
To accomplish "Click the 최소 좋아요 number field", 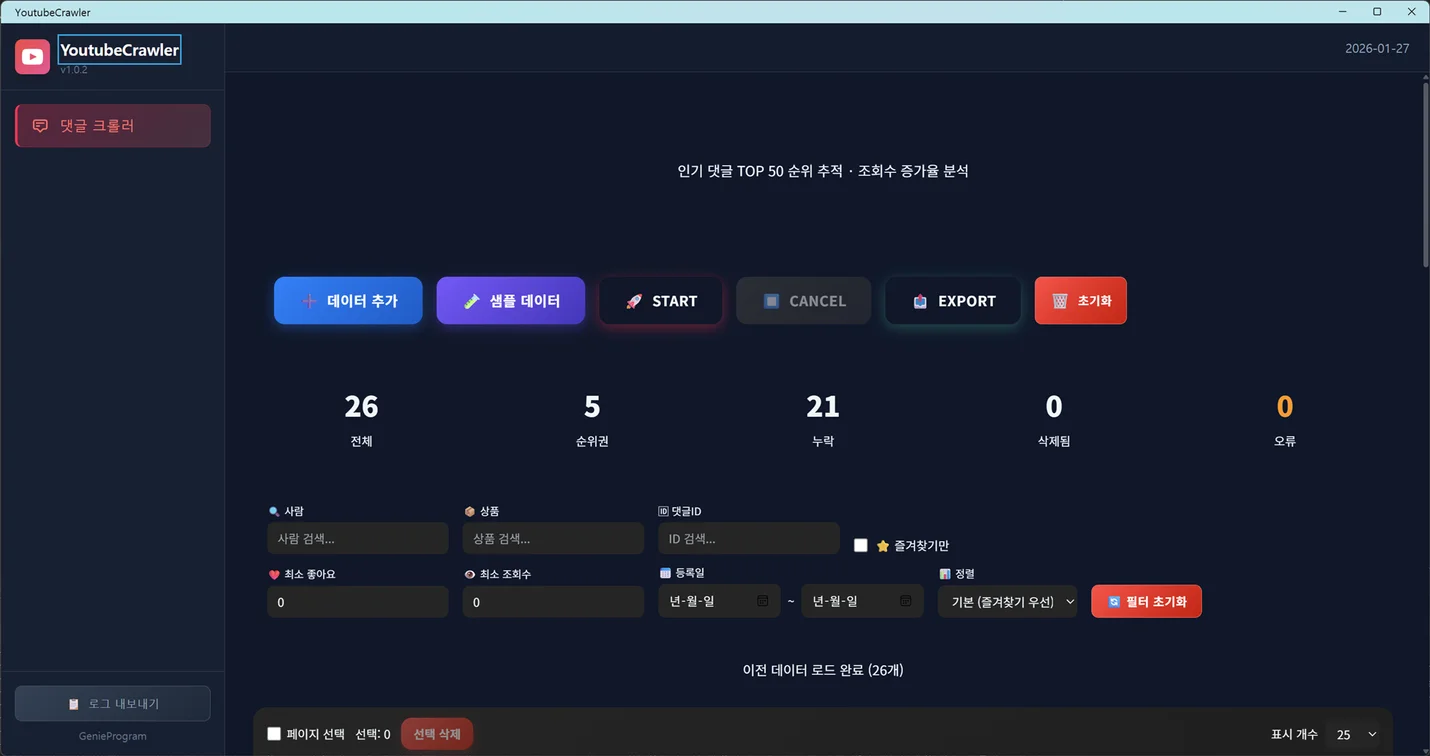I will (x=357, y=602).
